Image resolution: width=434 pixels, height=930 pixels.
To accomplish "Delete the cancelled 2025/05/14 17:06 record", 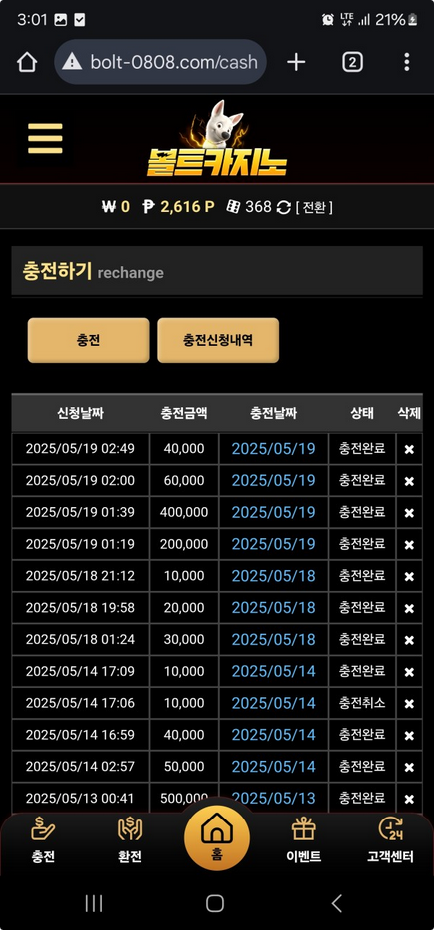I will 409,704.
